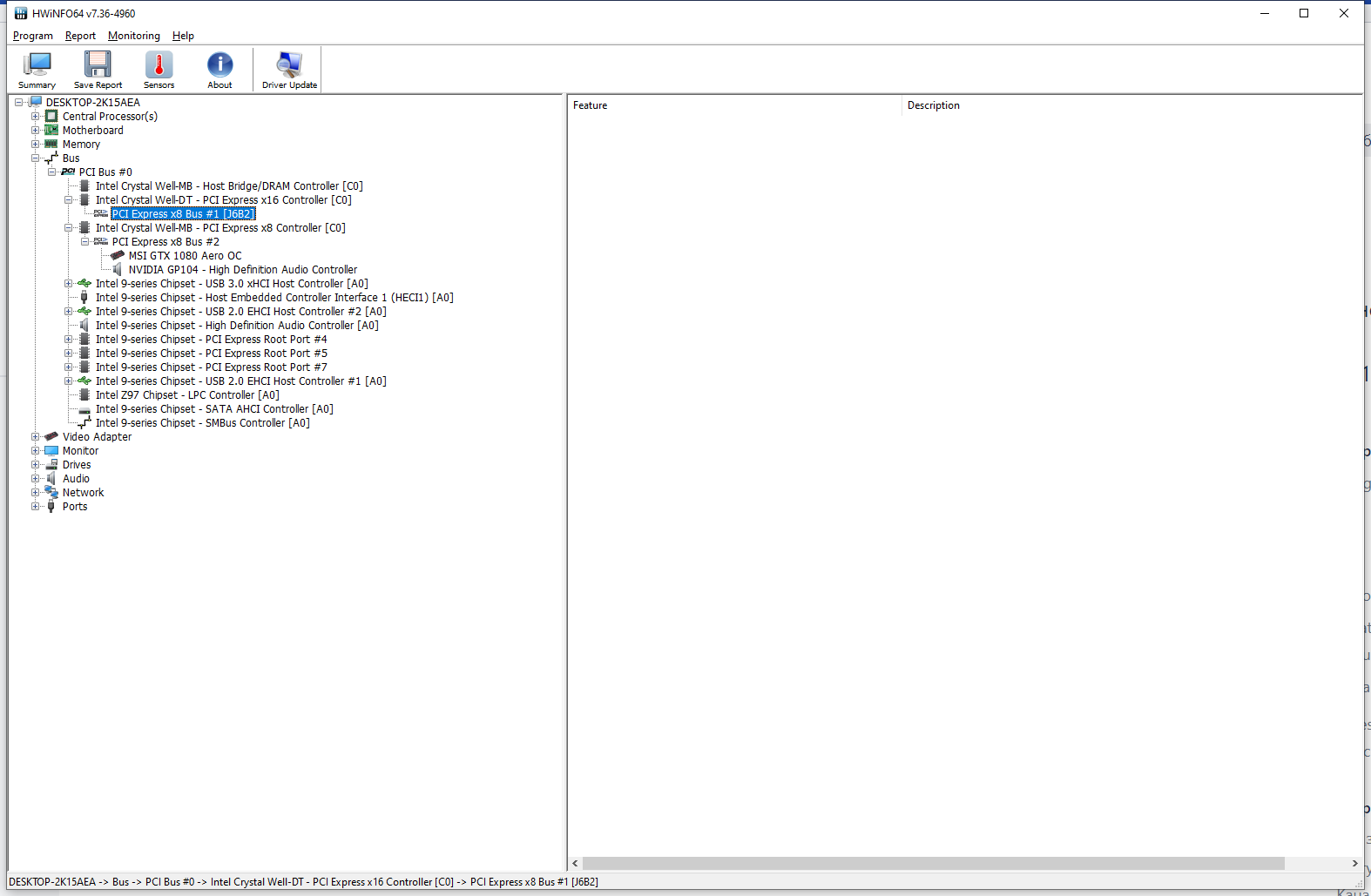Select Intel Z97 Chipset LPC Controller
This screenshot has height=896, width=1371.
pos(187,394)
